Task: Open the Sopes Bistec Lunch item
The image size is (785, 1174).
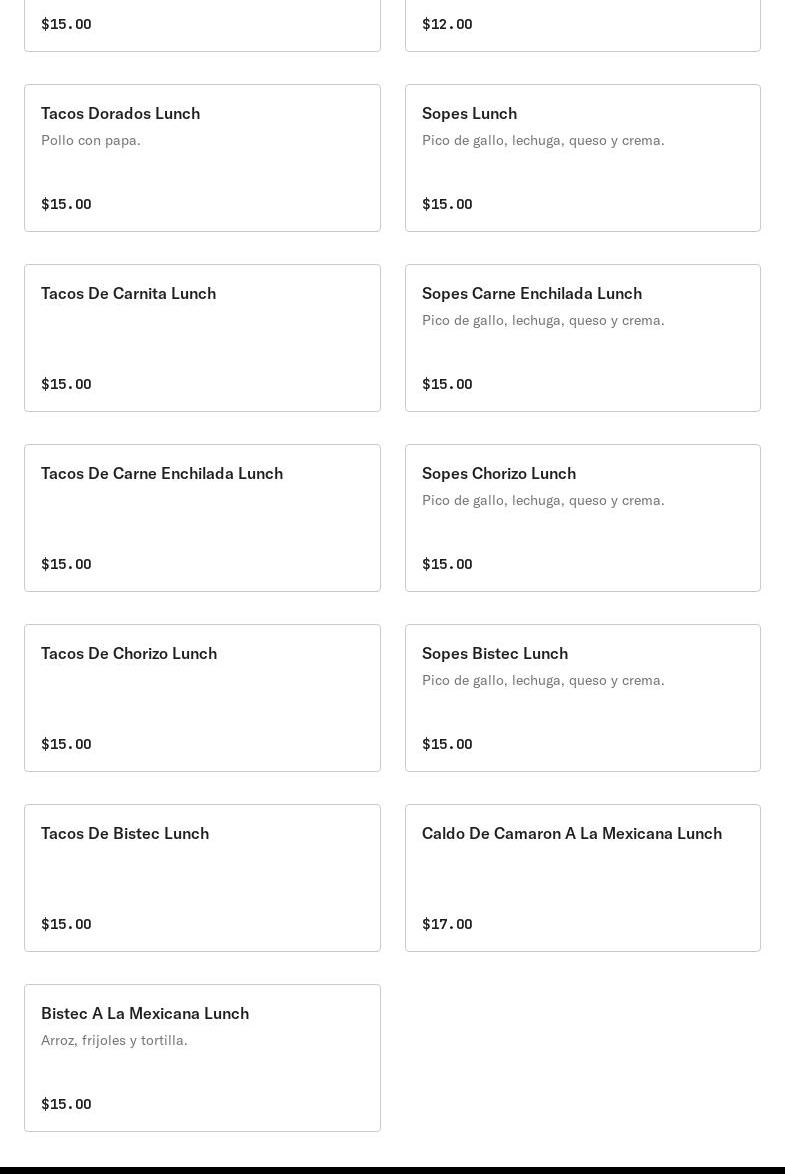Action: [x=582, y=698]
